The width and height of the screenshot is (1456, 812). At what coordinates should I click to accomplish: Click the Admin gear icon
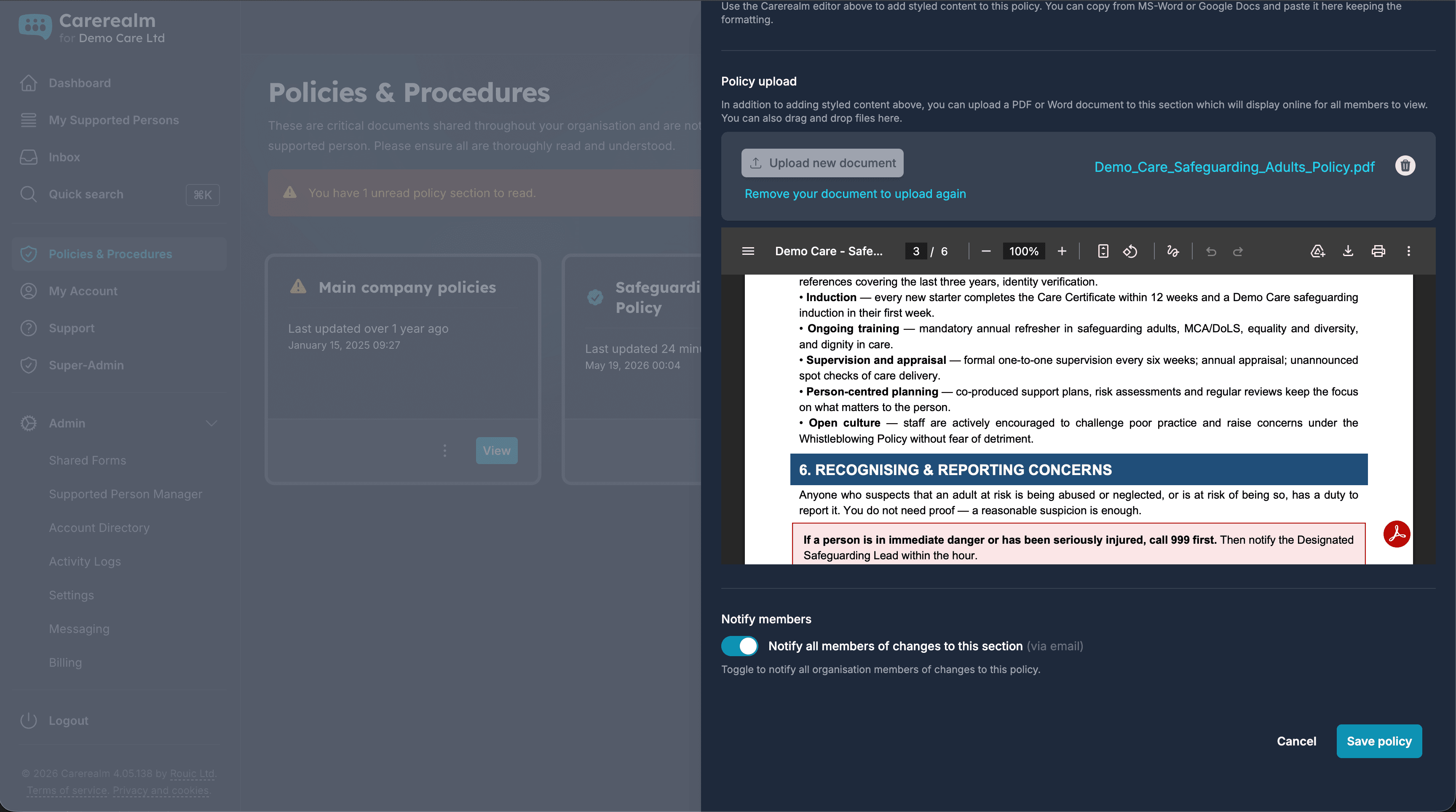pos(28,423)
